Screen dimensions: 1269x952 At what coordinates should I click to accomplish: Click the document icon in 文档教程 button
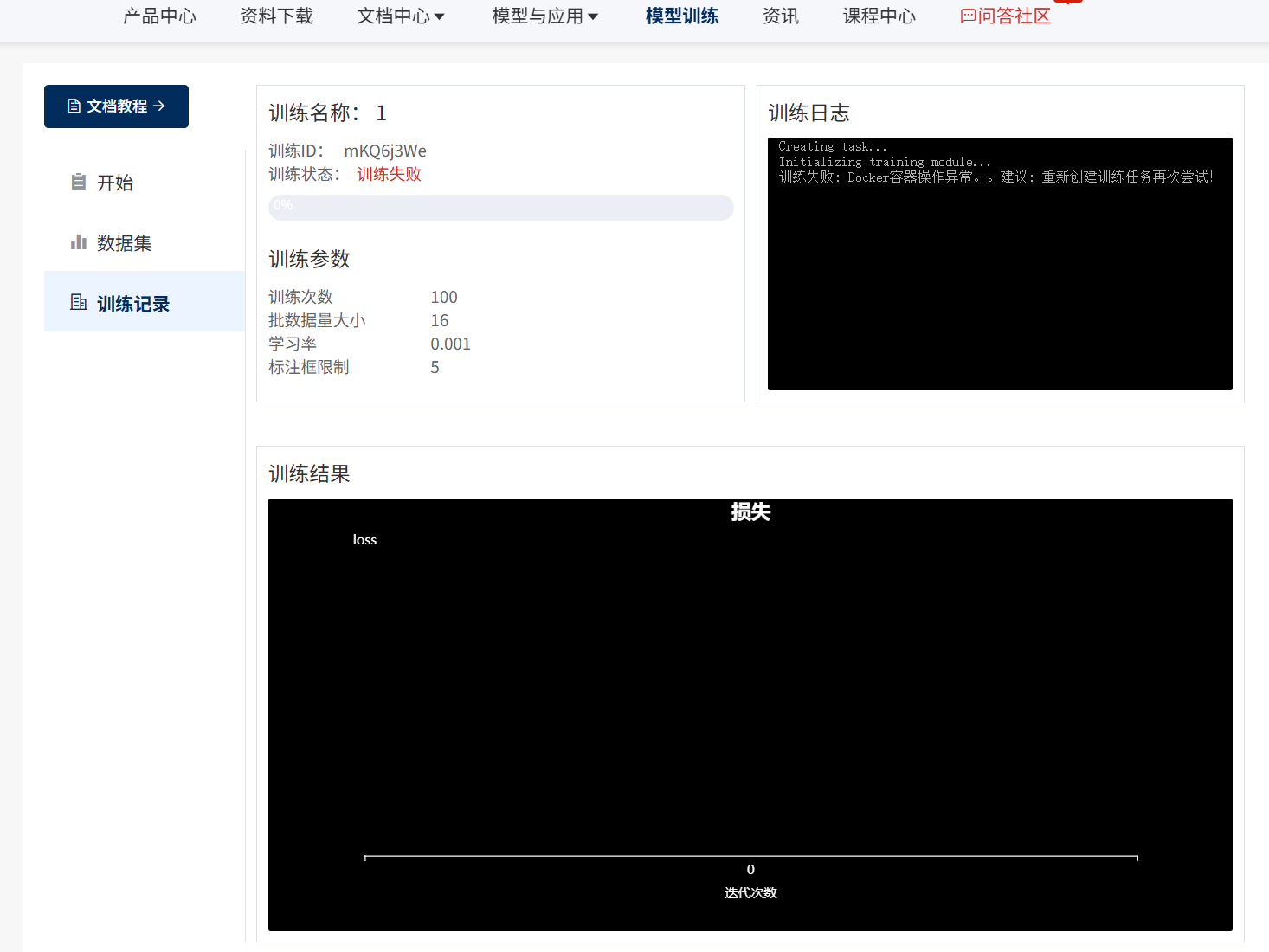[74, 106]
